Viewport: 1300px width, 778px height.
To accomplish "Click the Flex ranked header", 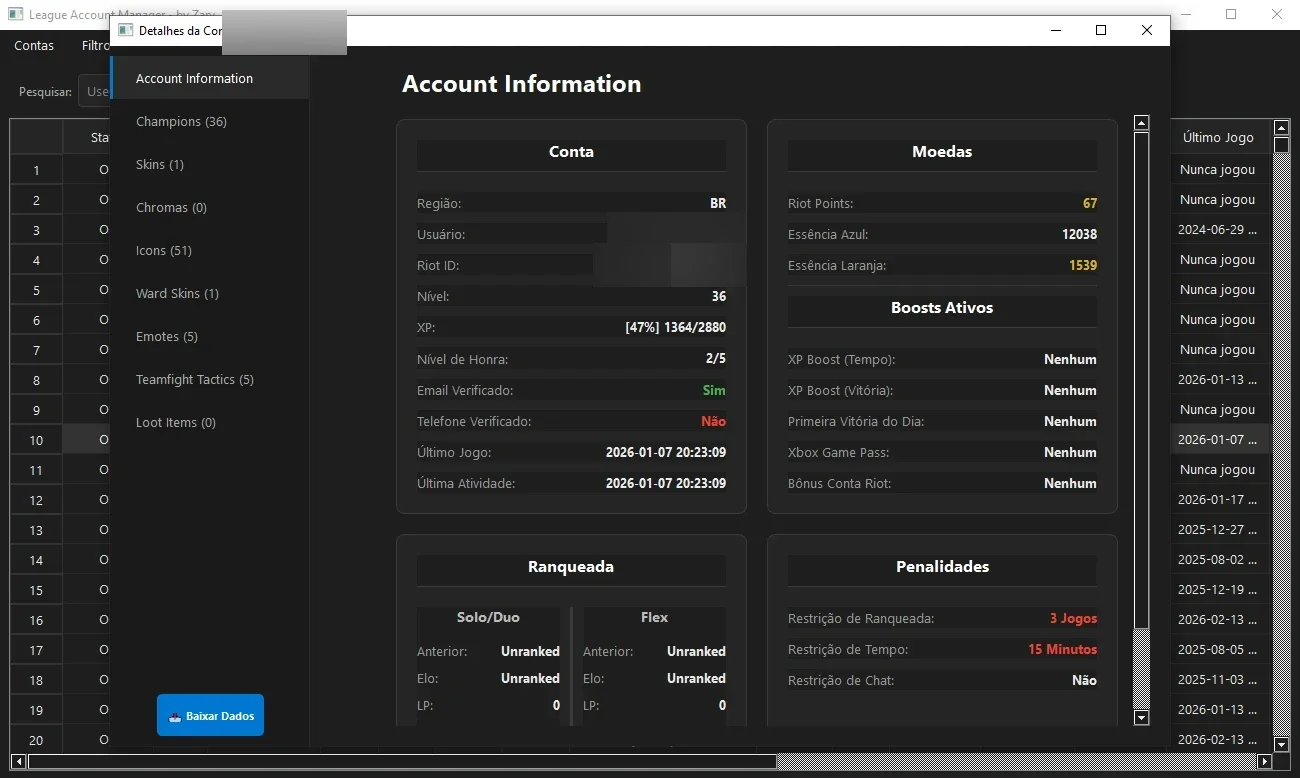I will point(654,617).
